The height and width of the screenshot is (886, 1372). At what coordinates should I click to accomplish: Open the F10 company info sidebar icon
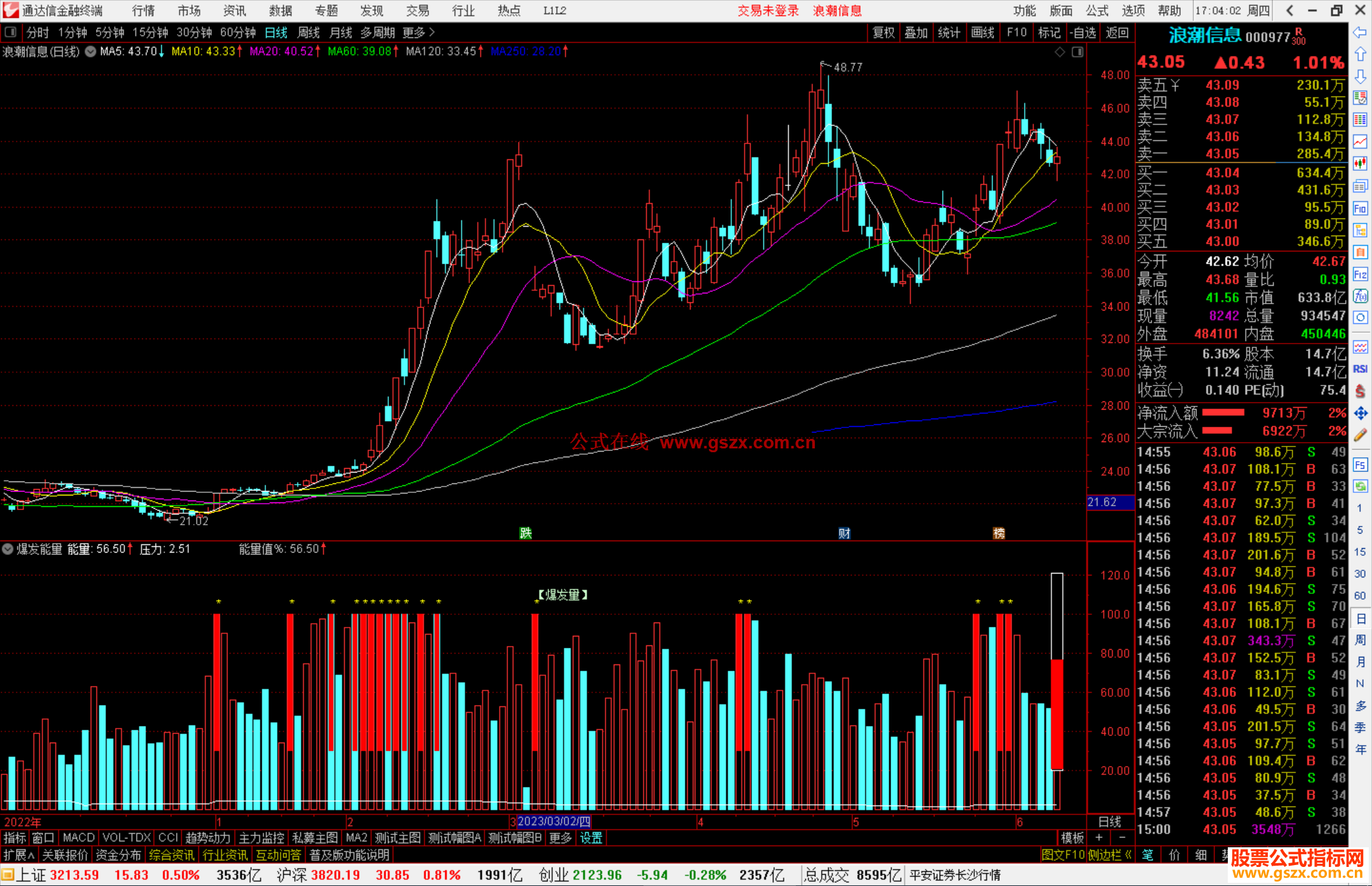click(x=1360, y=208)
